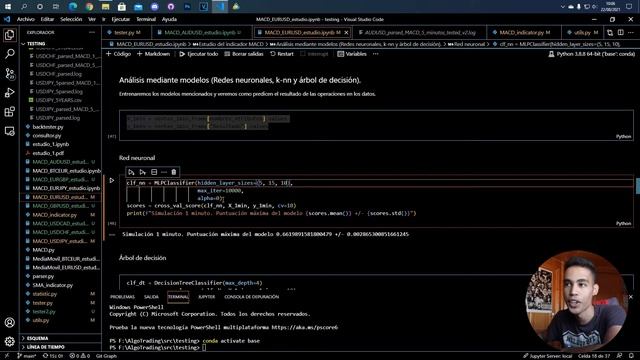The image size is (640, 360).
Task: Open the Windows Start menu
Action: coord(8,7)
